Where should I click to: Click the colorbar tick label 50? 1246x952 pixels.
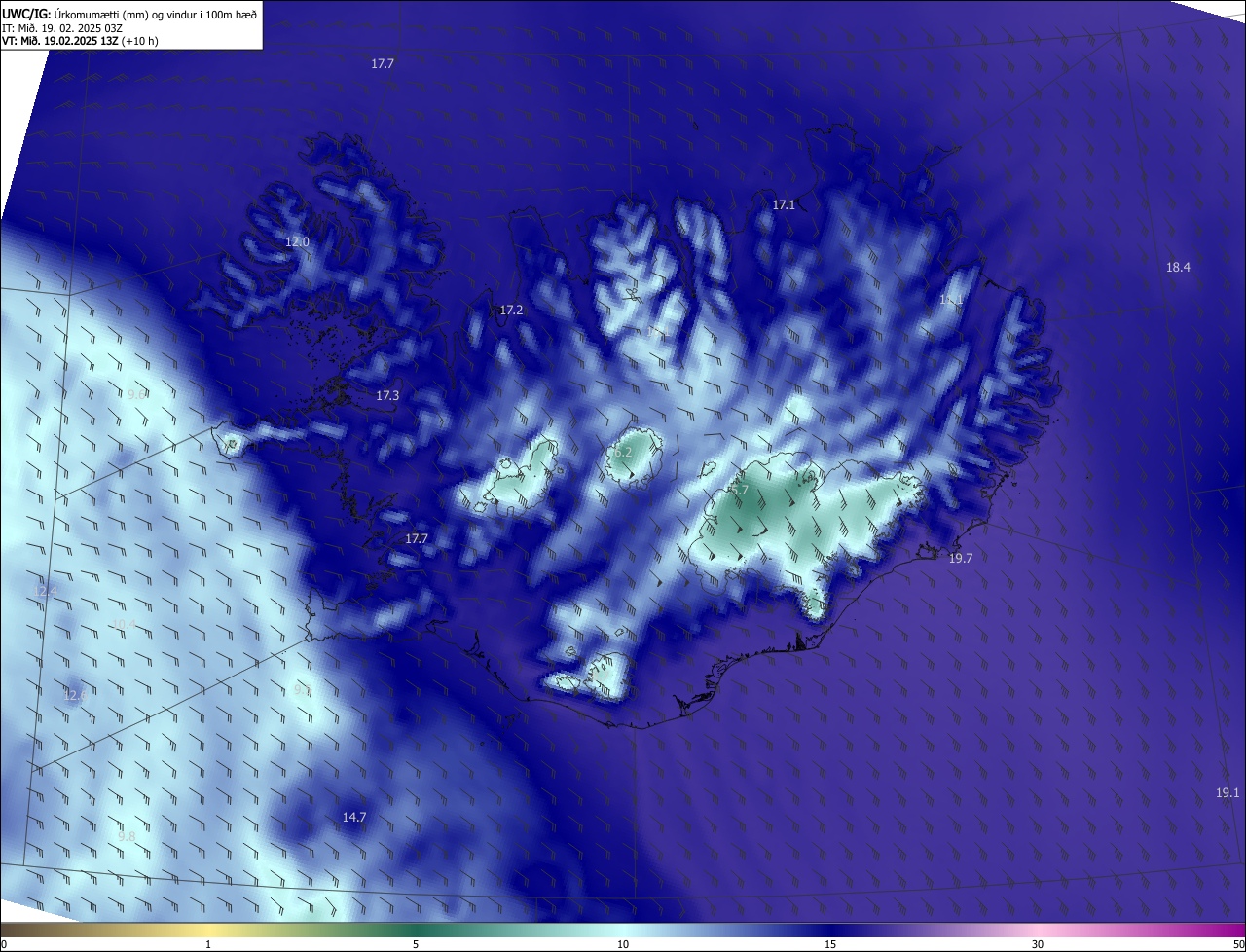click(x=1238, y=944)
